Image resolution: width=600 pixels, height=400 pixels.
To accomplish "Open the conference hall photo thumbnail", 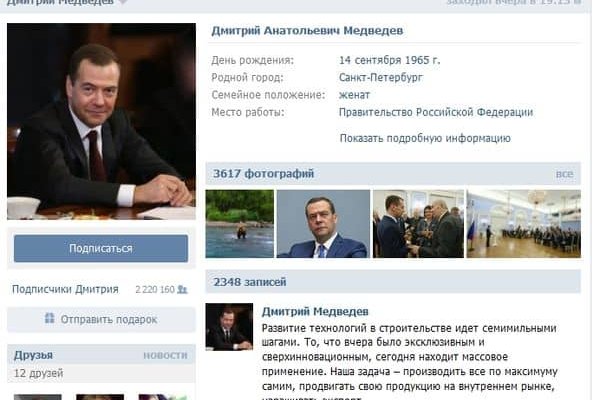I will [x=524, y=224].
